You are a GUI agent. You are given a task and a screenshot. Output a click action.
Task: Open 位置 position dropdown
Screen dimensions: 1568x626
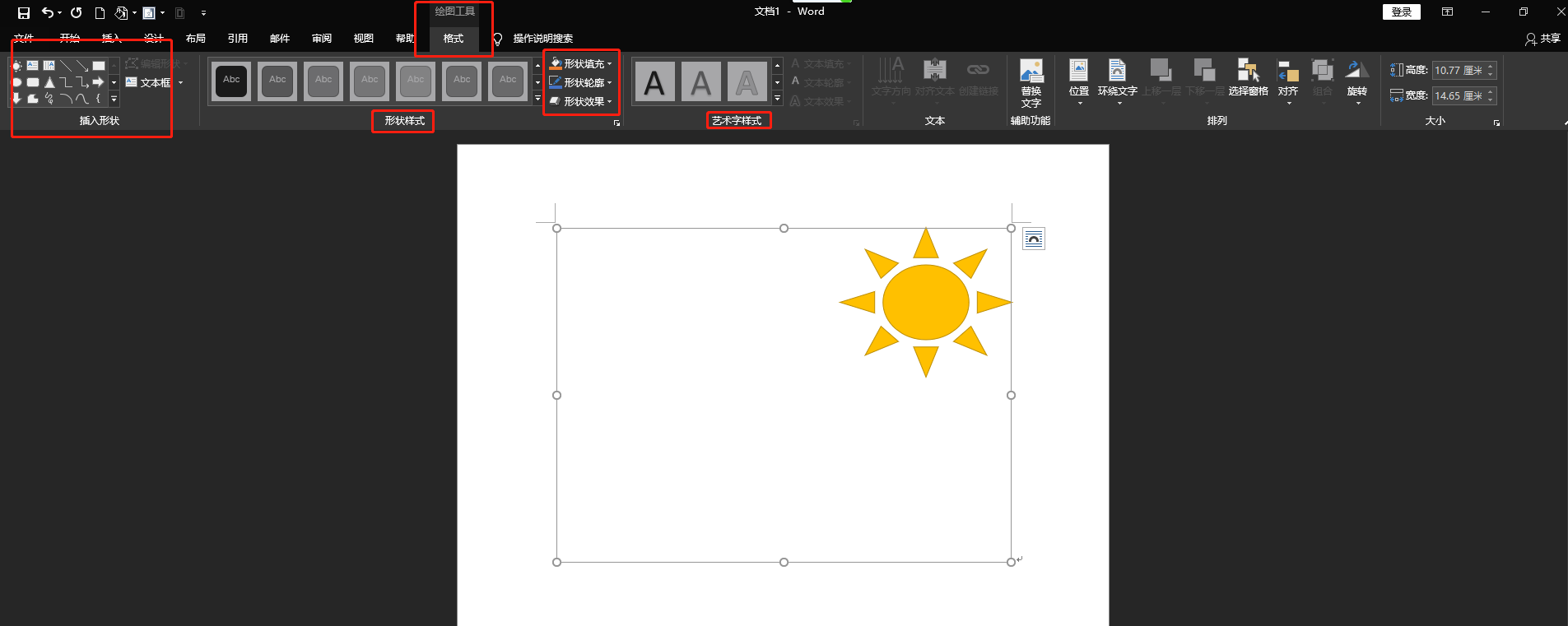[1079, 82]
